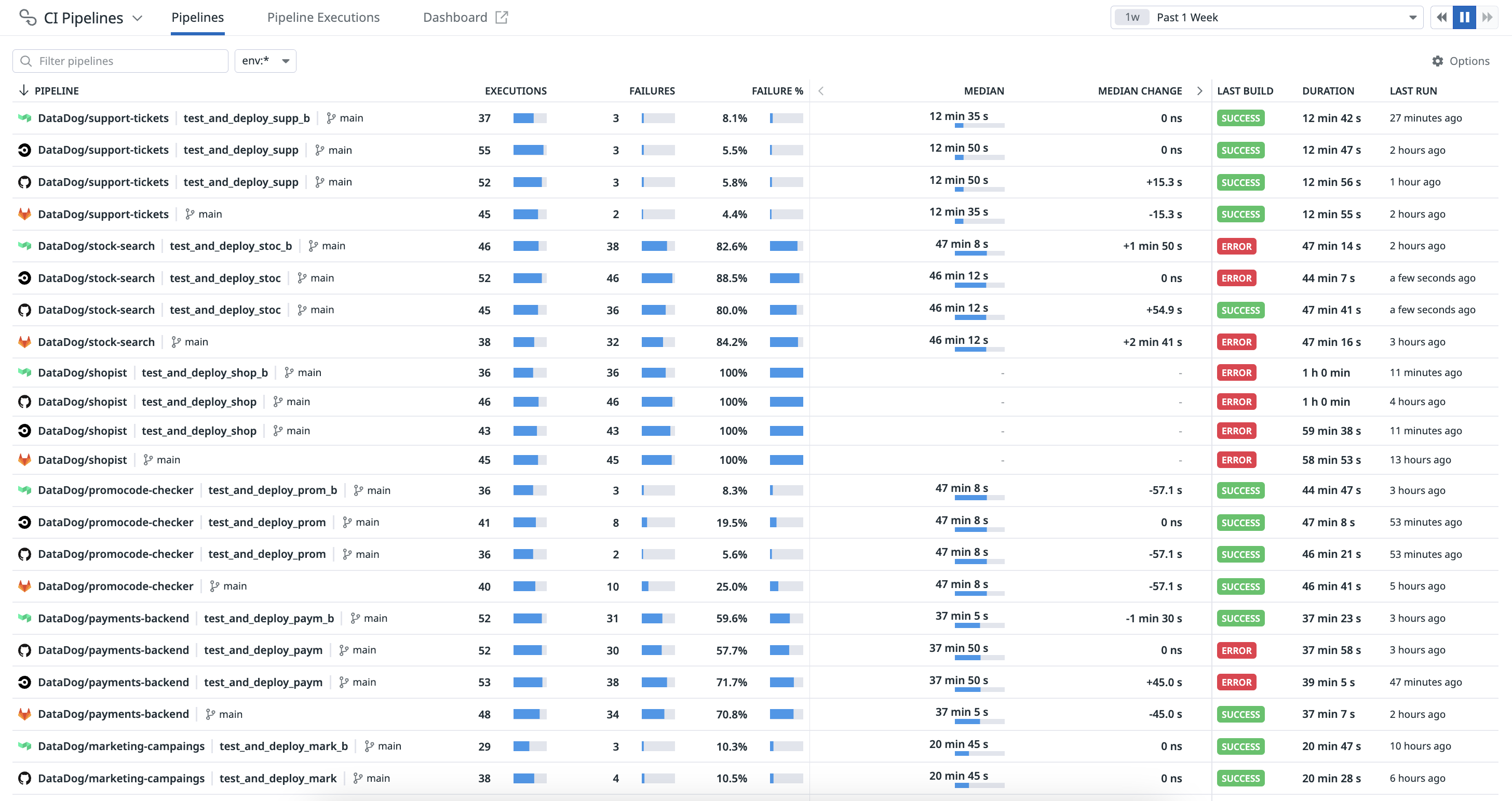Click branch icon on test_and_deploy_mark_b row

pos(369,746)
